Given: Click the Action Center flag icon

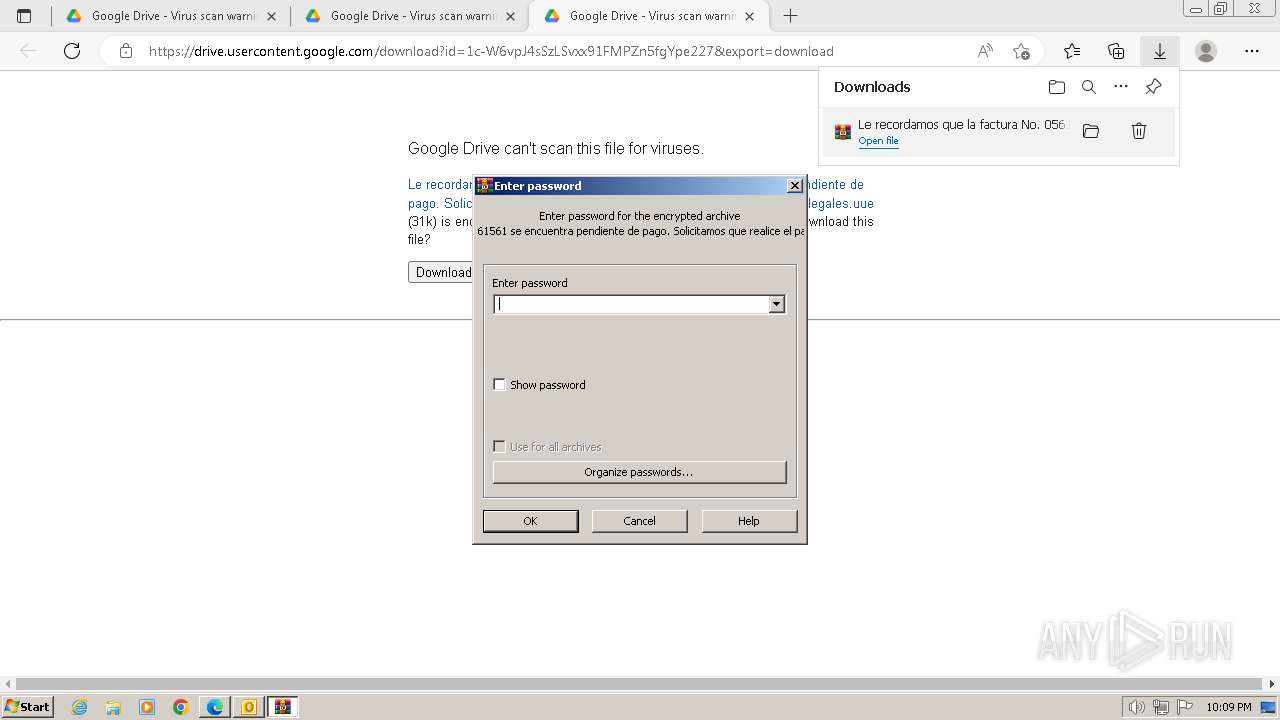Looking at the screenshot, I should click(x=1185, y=707).
